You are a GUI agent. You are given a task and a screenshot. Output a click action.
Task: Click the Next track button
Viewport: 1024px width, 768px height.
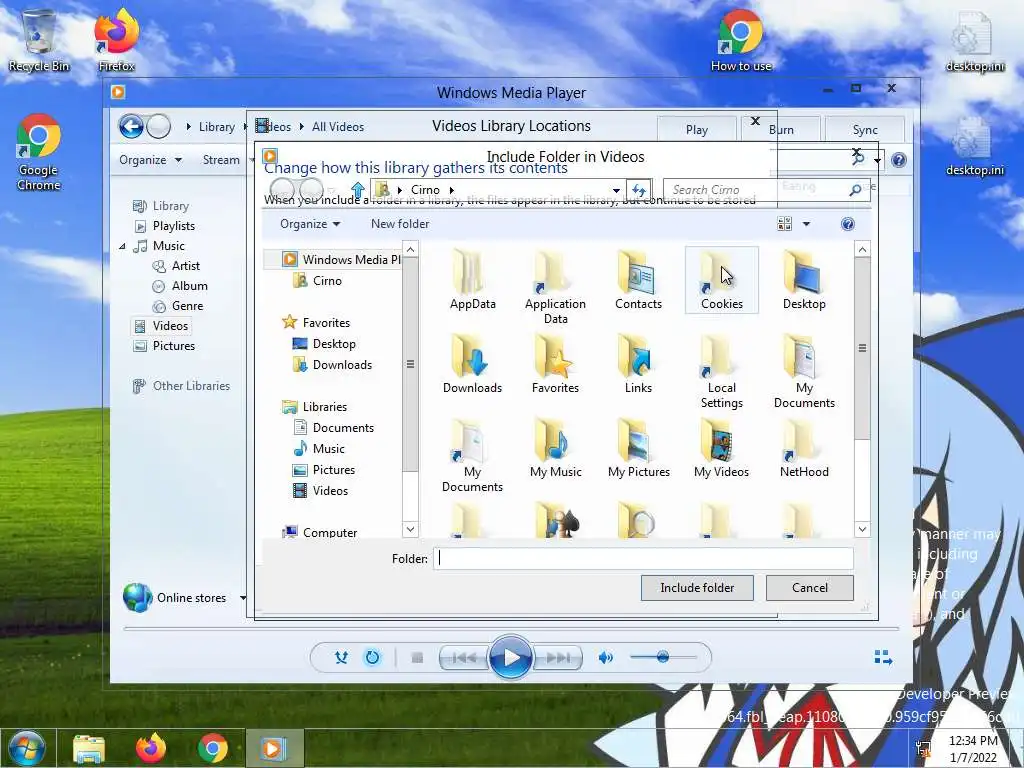point(558,658)
